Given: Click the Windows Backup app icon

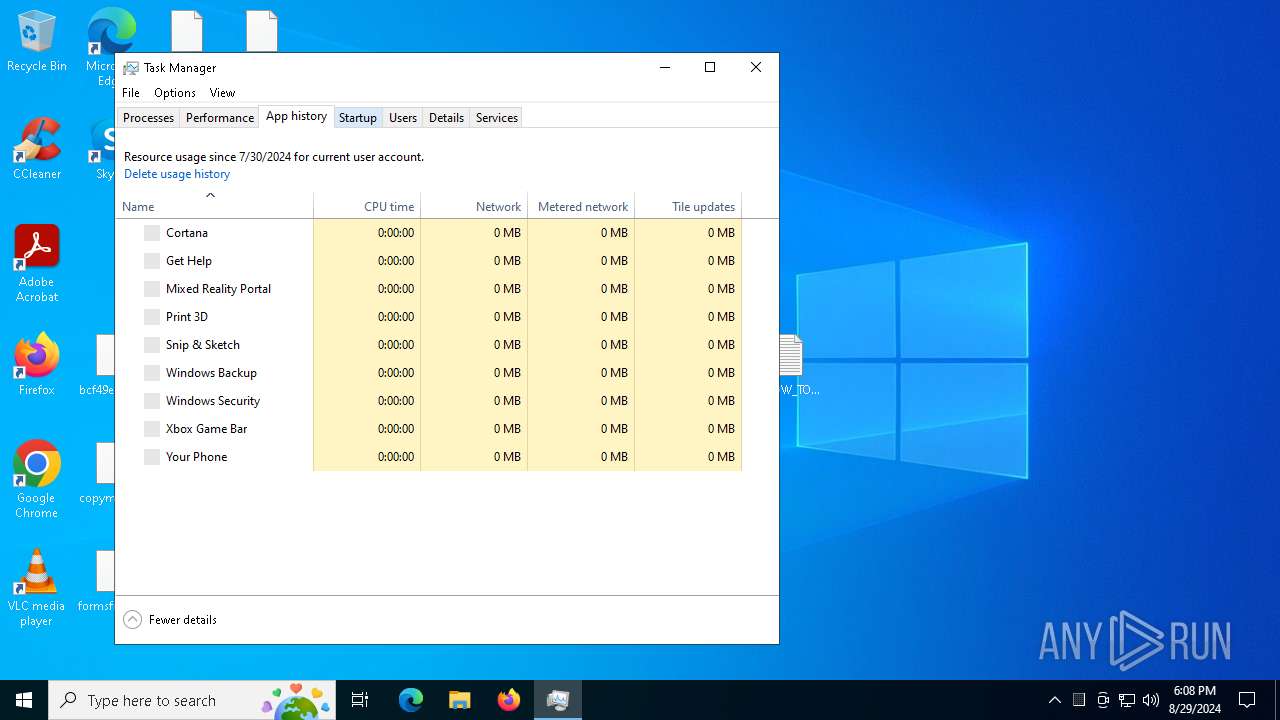Looking at the screenshot, I should (x=152, y=373).
